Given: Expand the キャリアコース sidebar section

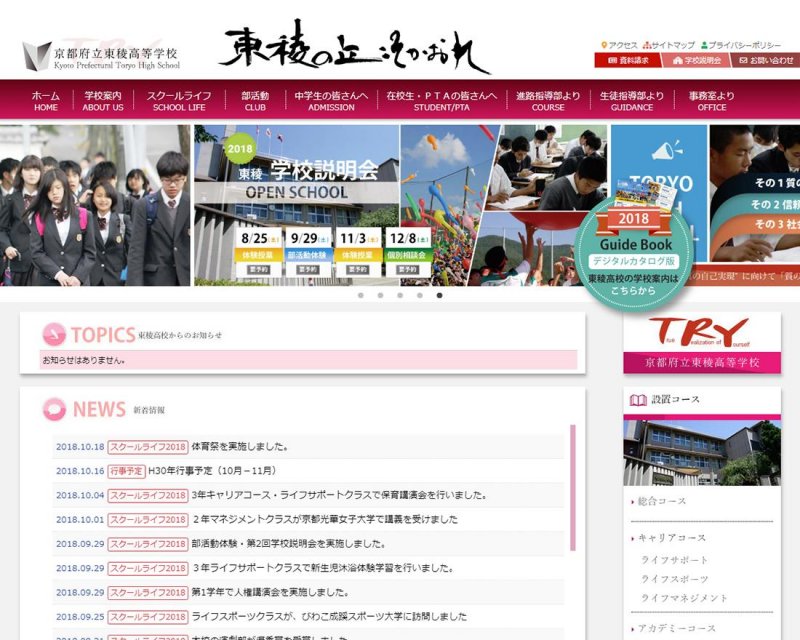Looking at the screenshot, I should click(671, 538).
